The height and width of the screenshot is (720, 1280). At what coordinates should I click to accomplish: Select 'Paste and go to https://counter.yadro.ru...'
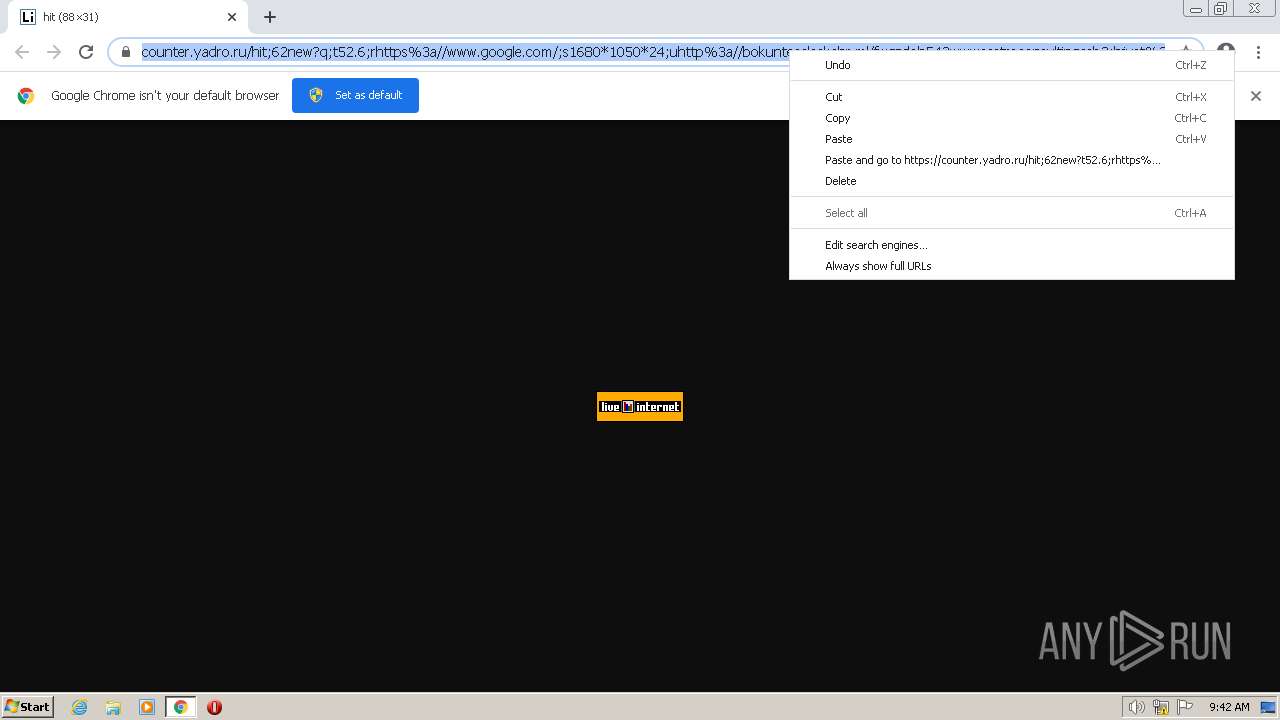1012,160
